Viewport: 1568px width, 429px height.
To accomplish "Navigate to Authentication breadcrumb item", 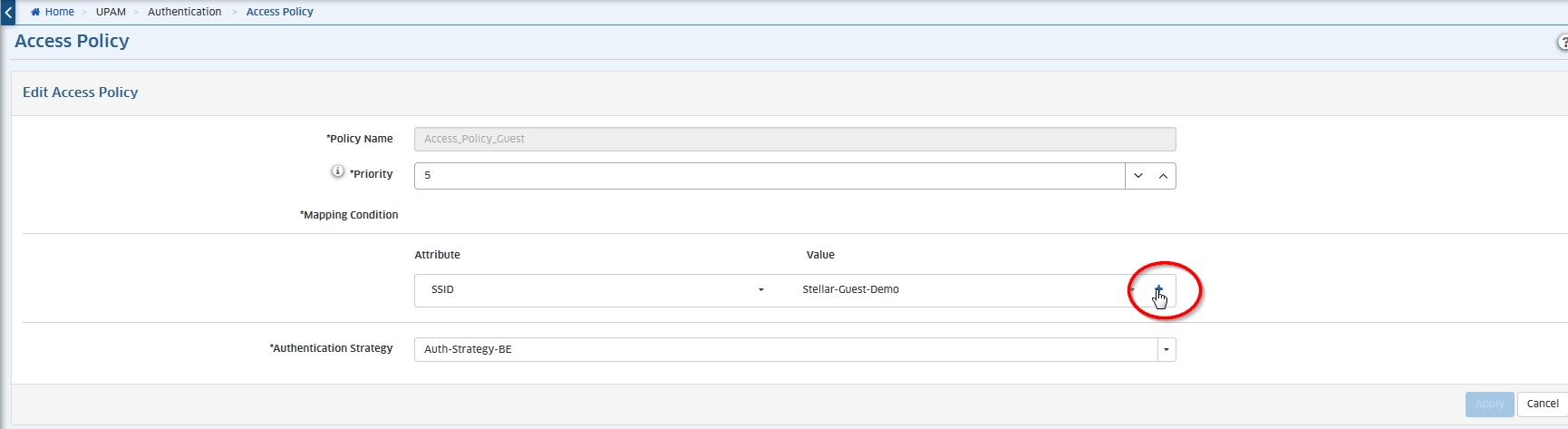I will 184,12.
